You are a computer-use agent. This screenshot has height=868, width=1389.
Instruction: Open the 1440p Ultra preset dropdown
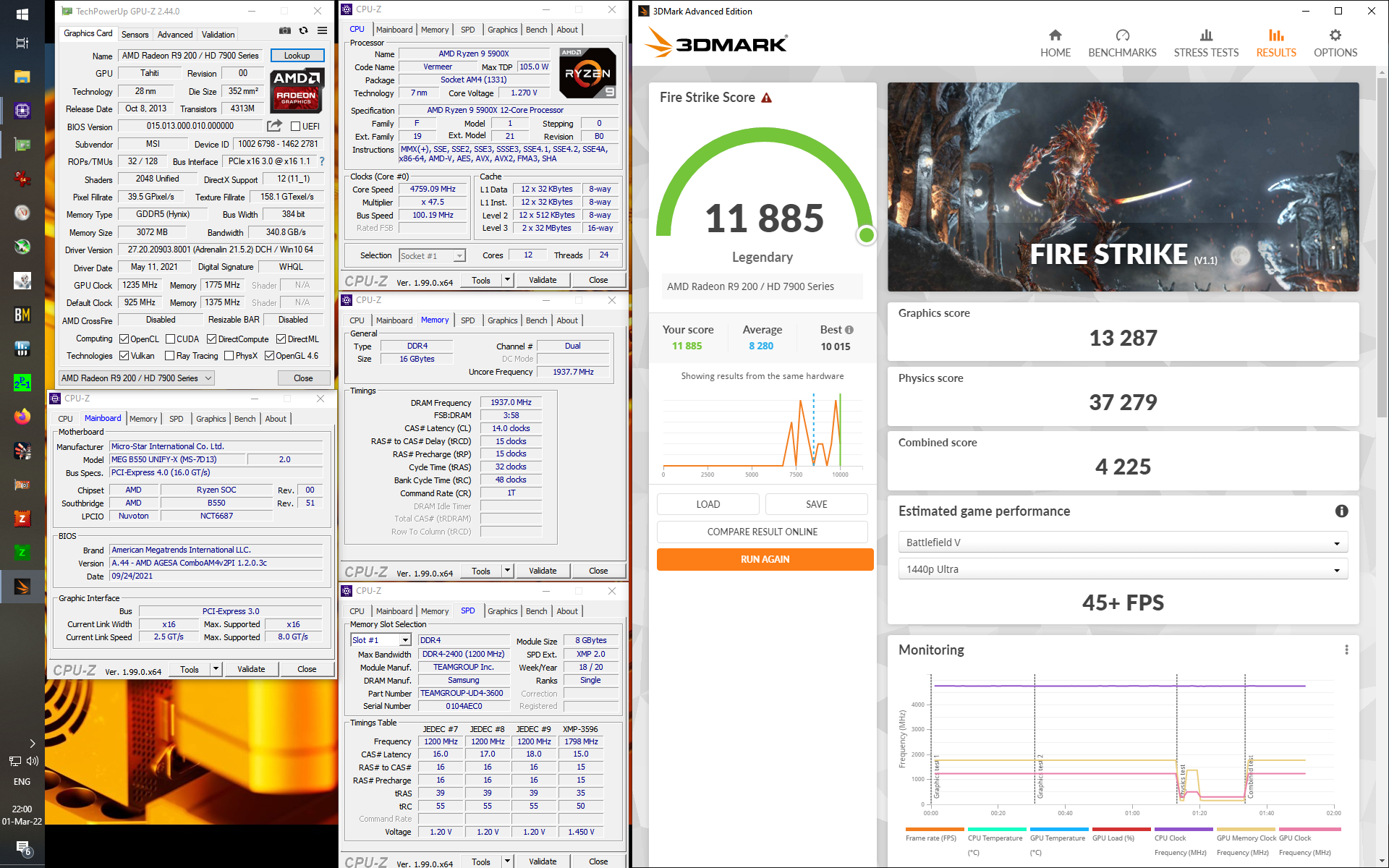coord(1123,569)
